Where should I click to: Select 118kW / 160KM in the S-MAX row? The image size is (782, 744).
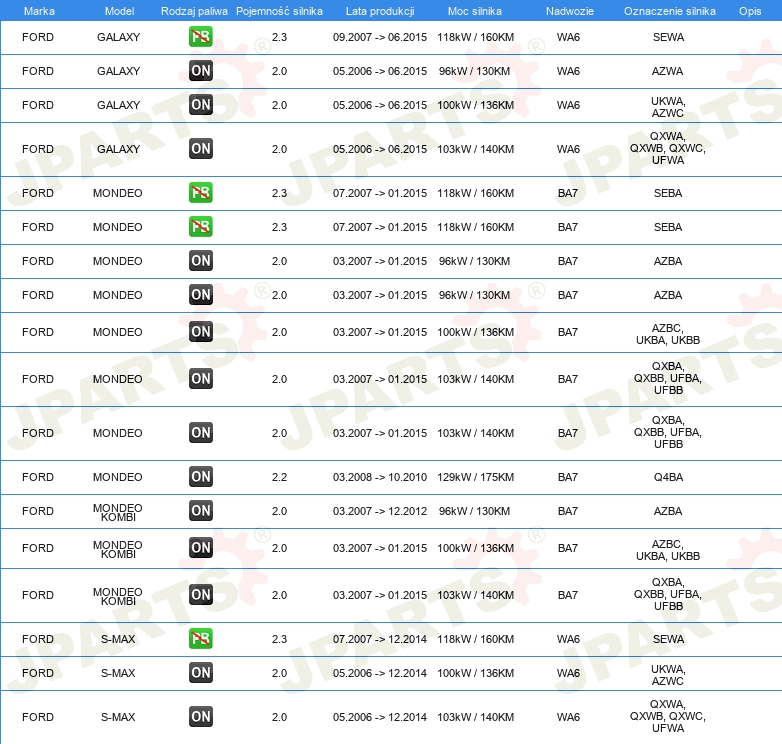point(475,639)
